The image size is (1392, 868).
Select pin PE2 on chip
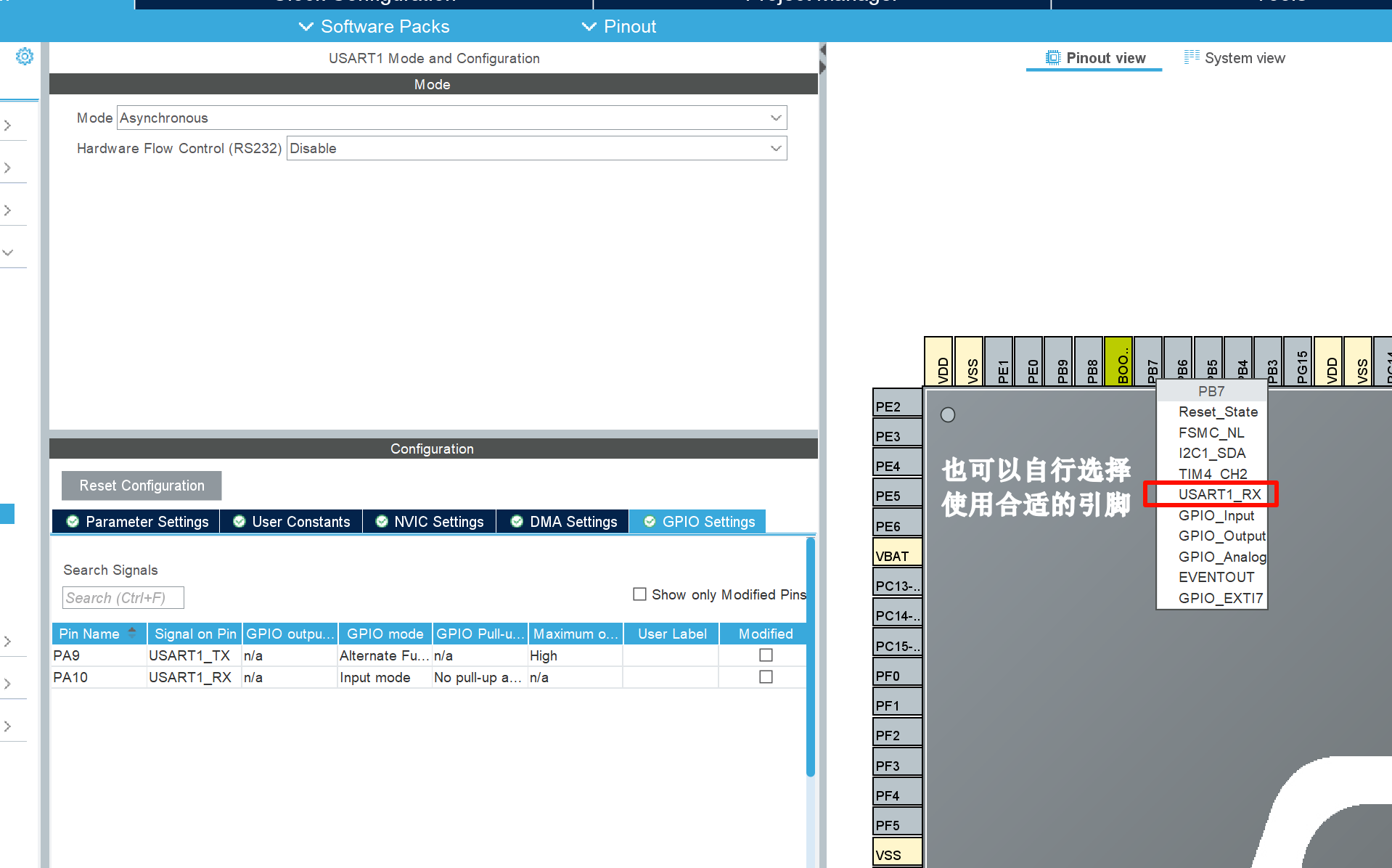[x=897, y=403]
